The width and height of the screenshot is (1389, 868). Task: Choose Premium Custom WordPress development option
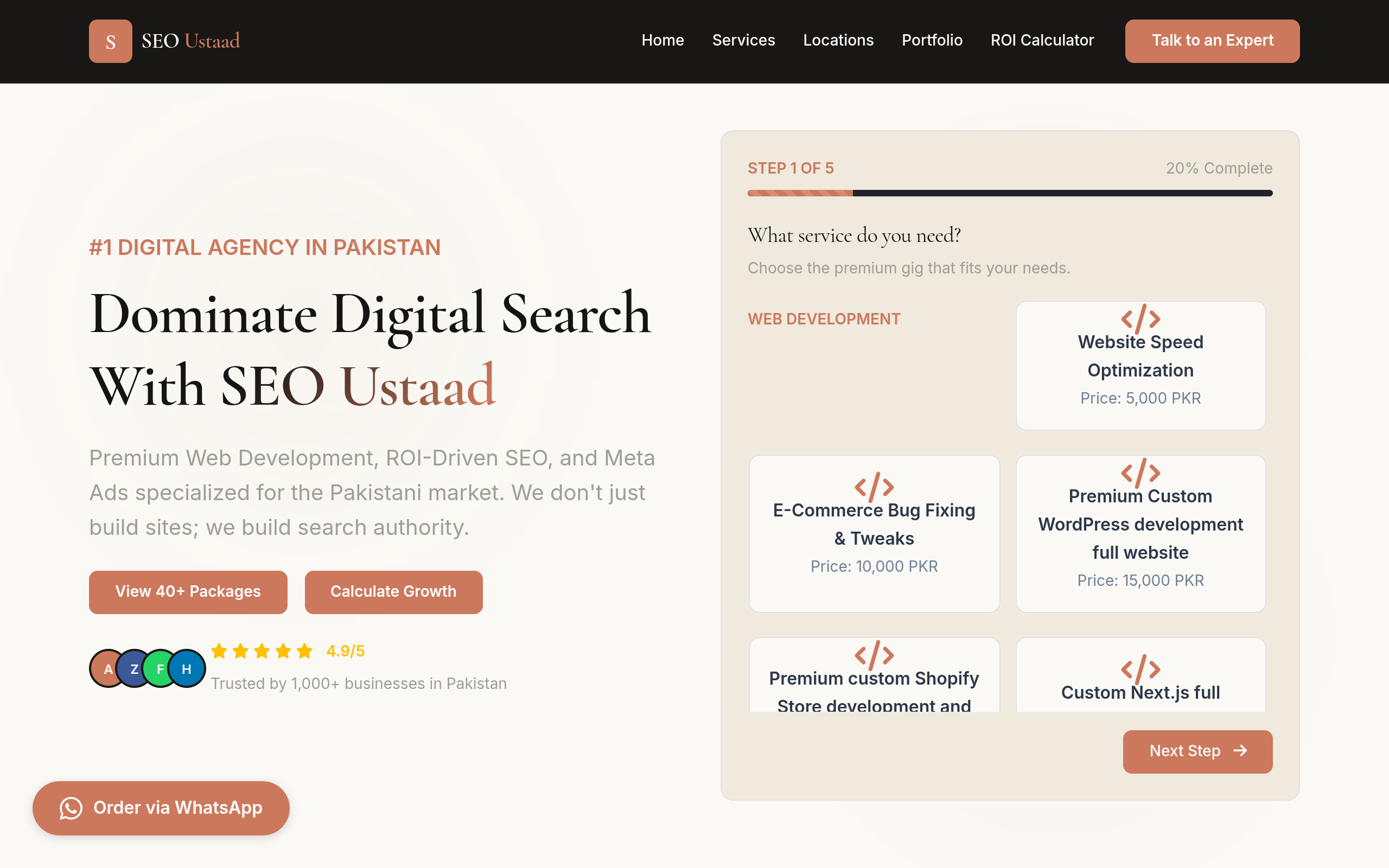[x=1140, y=533]
